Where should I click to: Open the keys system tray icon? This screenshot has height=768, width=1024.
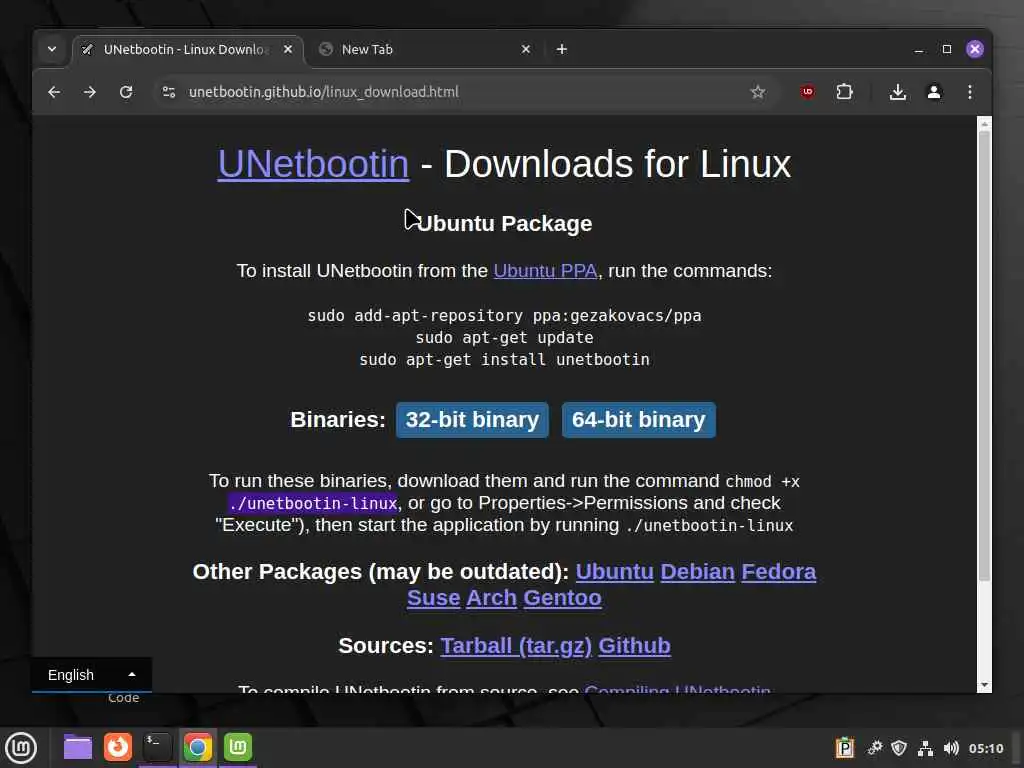[x=874, y=748]
